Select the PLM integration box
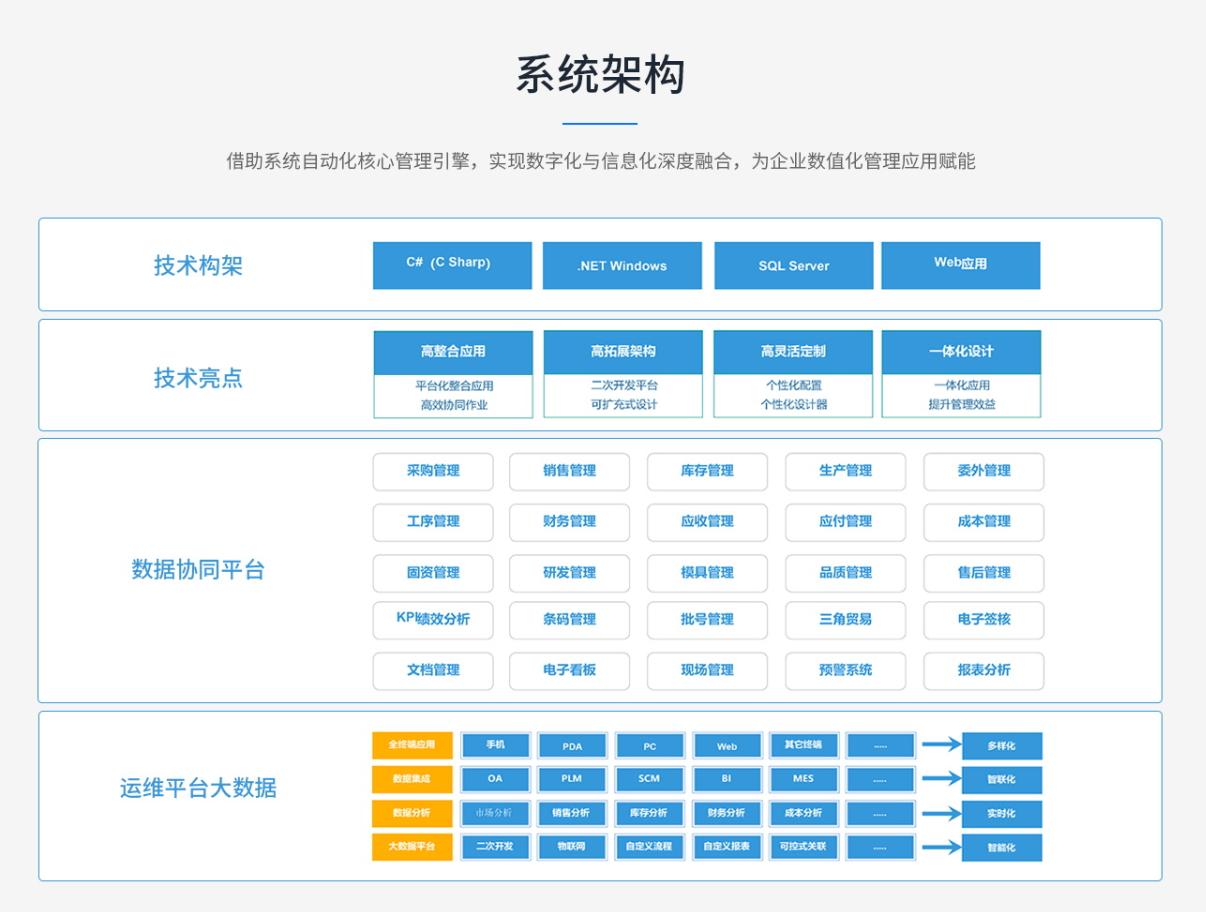This screenshot has height=912, width=1206. 572,779
